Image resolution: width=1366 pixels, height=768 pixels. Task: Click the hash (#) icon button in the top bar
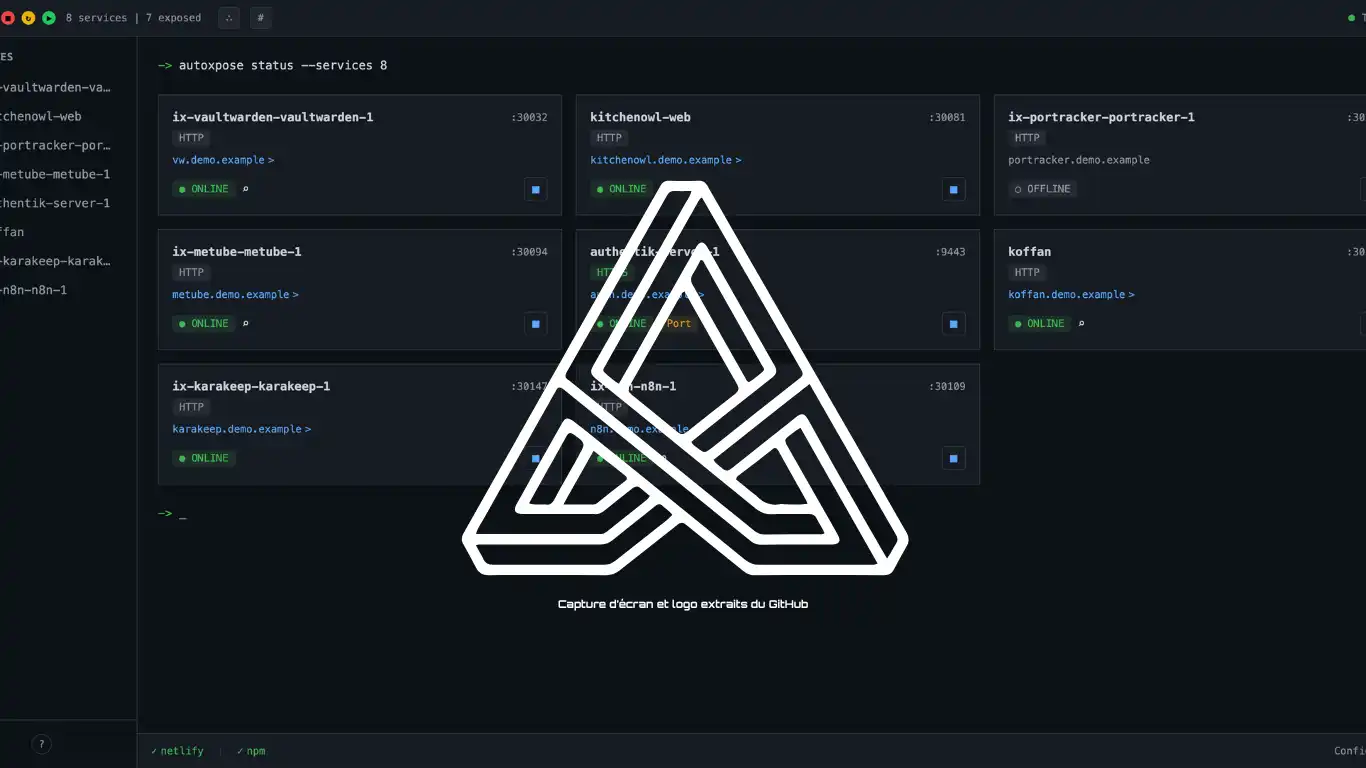[260, 18]
